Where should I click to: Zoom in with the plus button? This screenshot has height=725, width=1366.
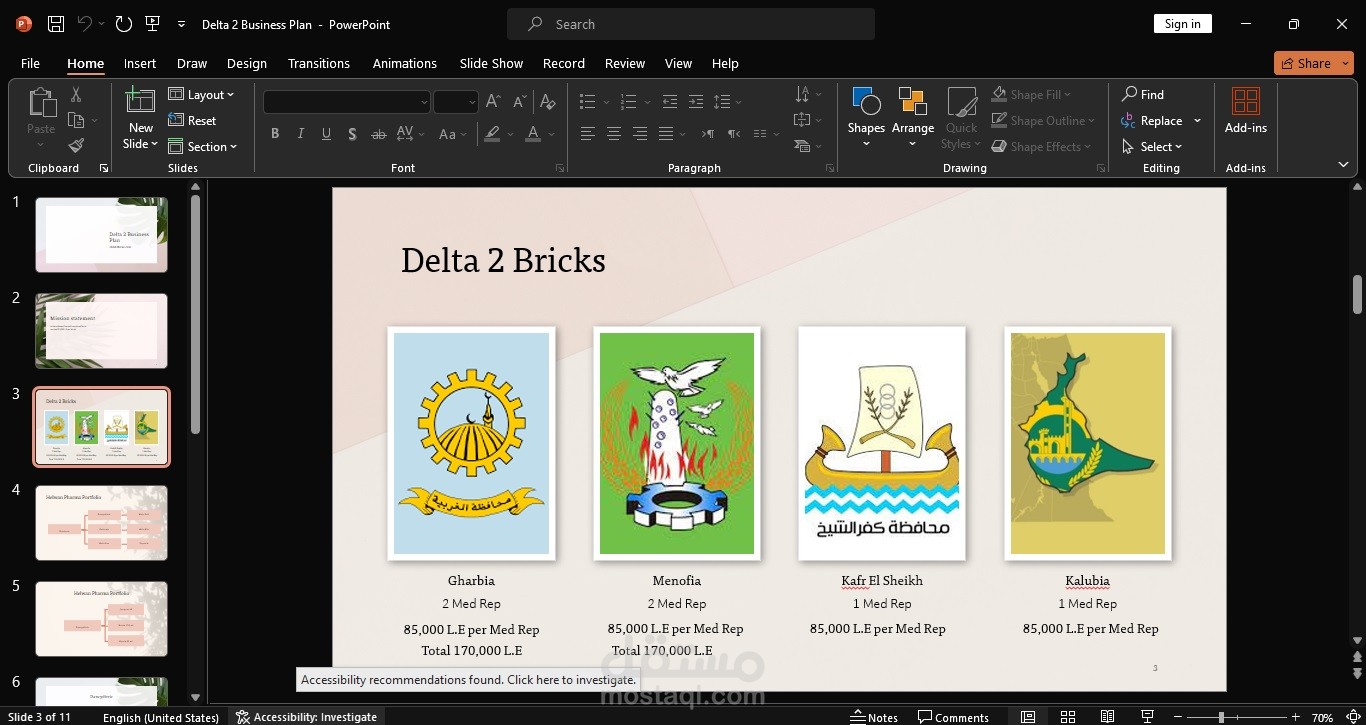coord(1296,717)
